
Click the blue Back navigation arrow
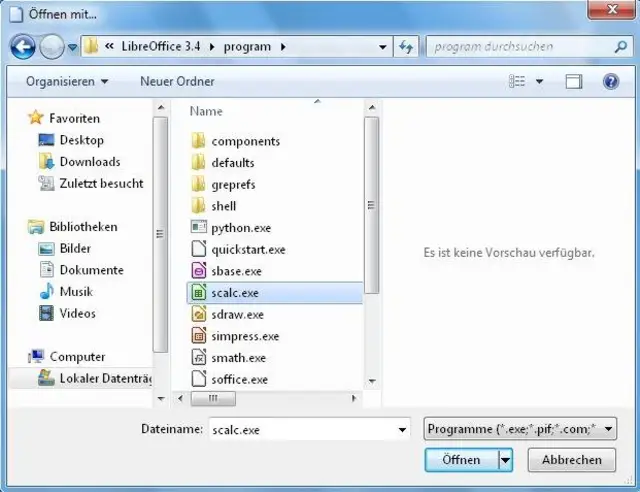[x=22, y=47]
